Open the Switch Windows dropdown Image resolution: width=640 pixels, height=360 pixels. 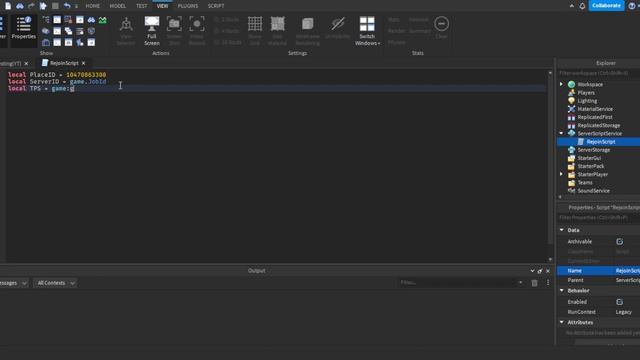pos(367,31)
